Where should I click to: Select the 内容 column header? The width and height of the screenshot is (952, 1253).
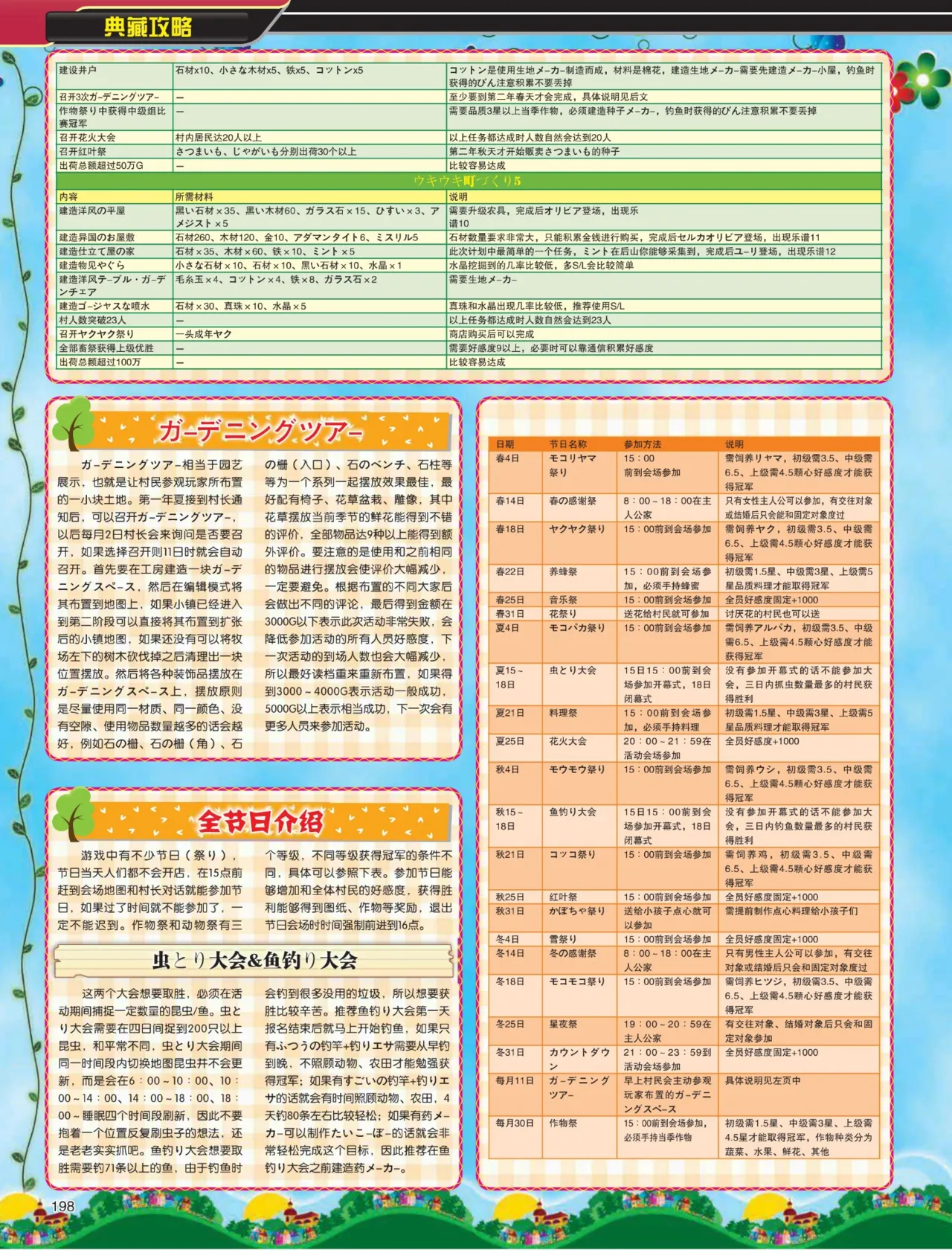point(68,196)
